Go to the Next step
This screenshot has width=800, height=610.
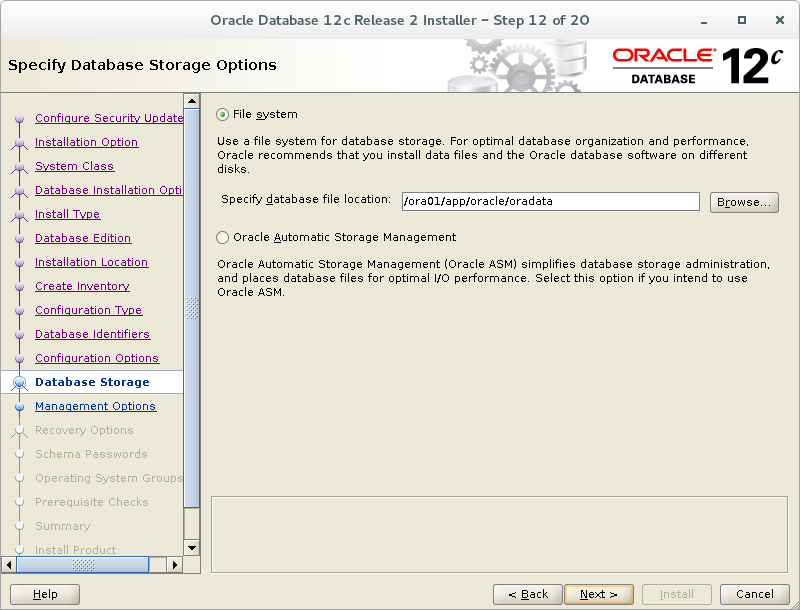pyautogui.click(x=598, y=594)
